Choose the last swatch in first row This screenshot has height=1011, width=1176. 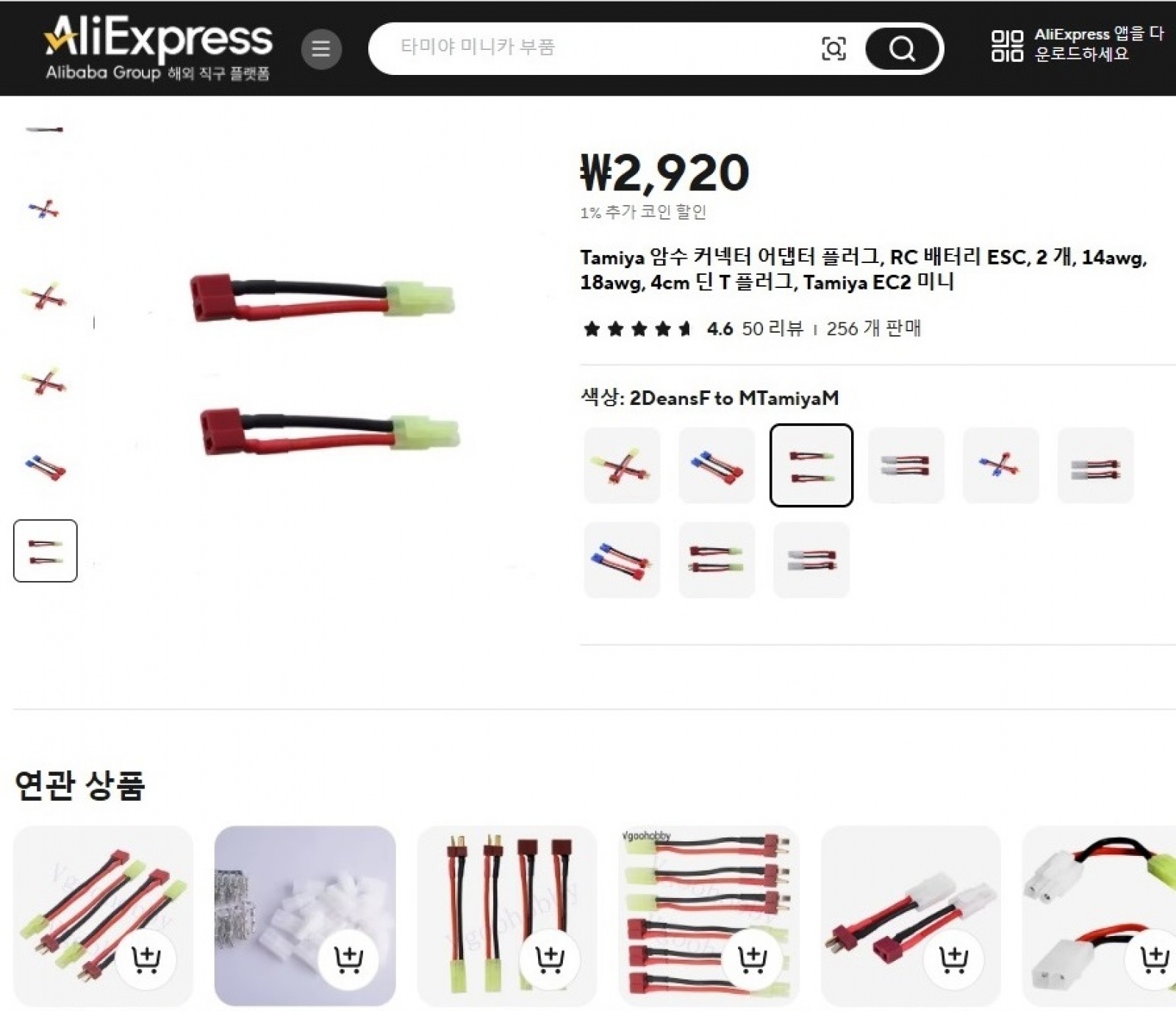pos(1095,465)
